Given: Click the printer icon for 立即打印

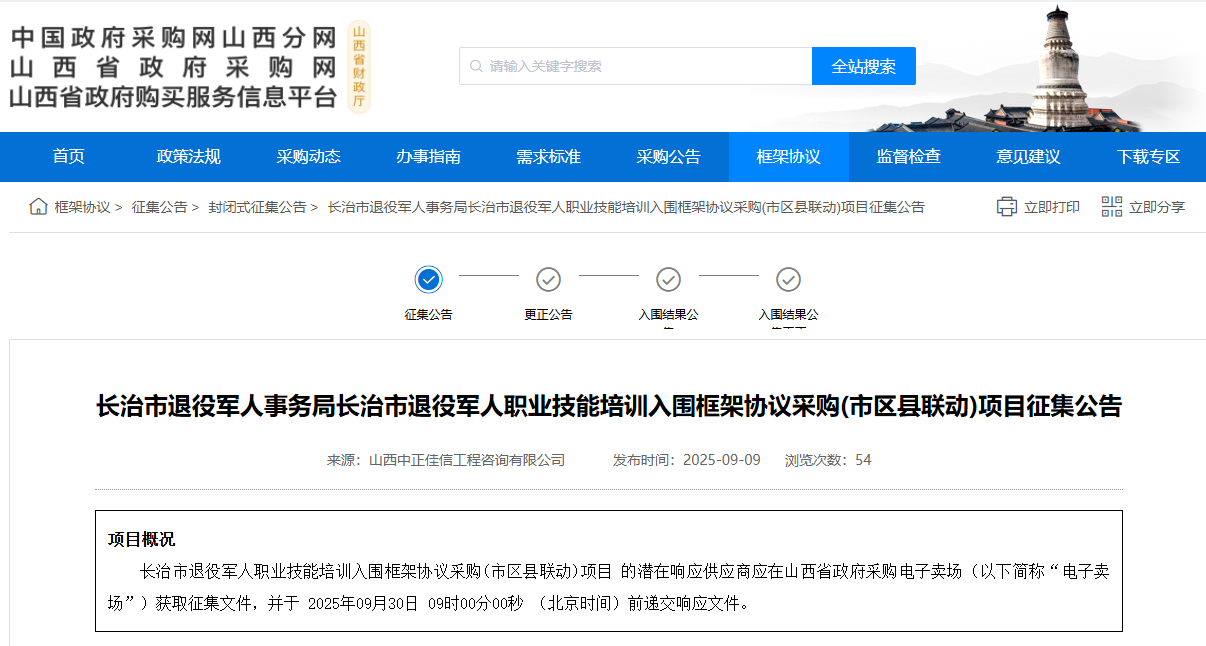Looking at the screenshot, I should click(x=1006, y=207).
